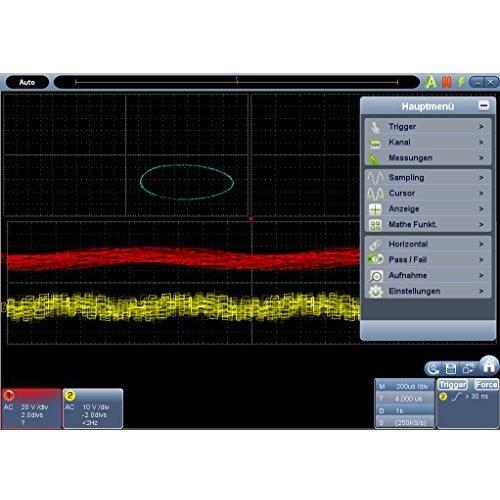Click the Force trigger button
Viewport: 500px width, 500px height.
[x=486, y=385]
